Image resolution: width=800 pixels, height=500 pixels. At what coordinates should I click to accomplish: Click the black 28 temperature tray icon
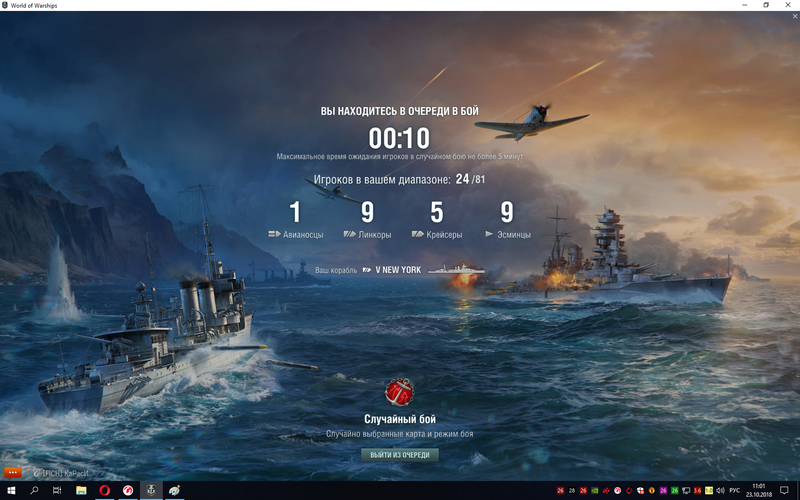(571, 490)
